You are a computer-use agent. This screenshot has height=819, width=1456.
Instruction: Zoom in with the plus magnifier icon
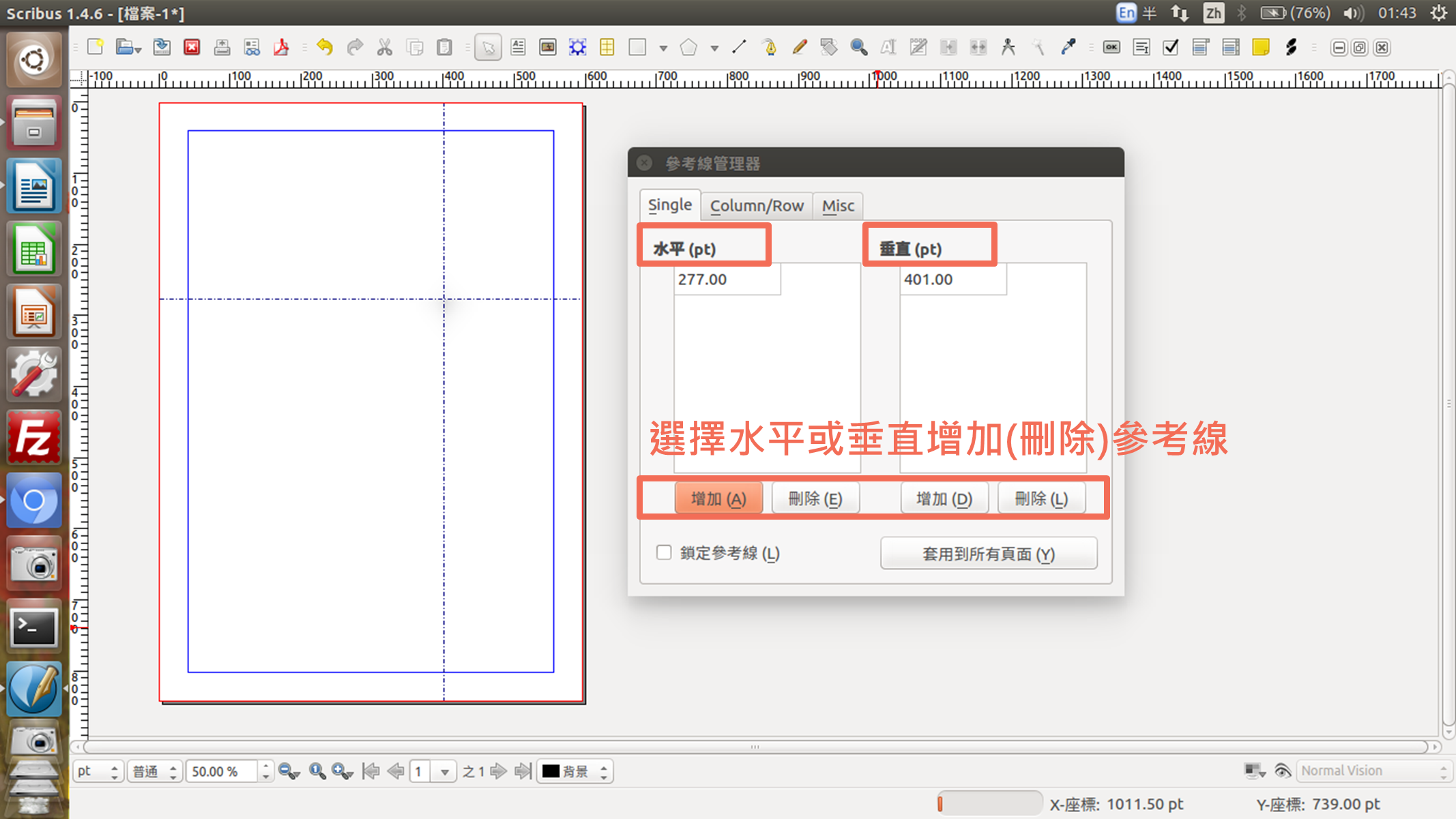pyautogui.click(x=343, y=771)
